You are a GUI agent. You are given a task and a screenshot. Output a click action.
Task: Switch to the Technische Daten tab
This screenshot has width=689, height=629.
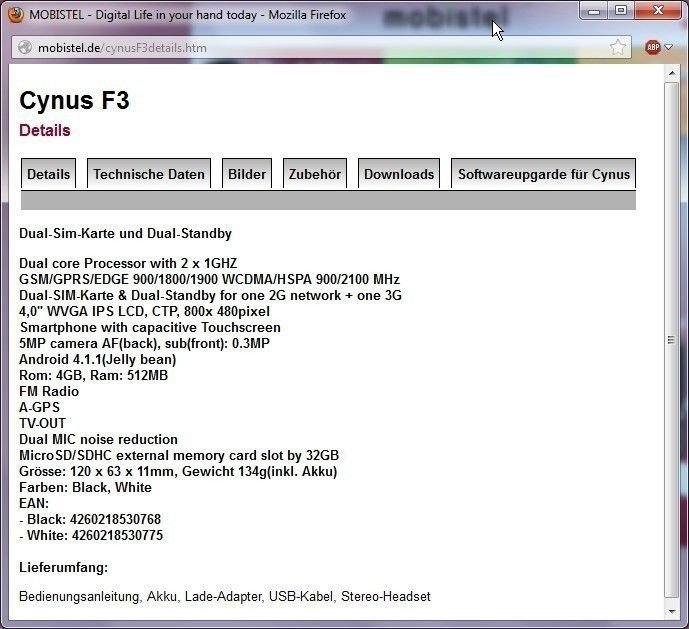[149, 174]
